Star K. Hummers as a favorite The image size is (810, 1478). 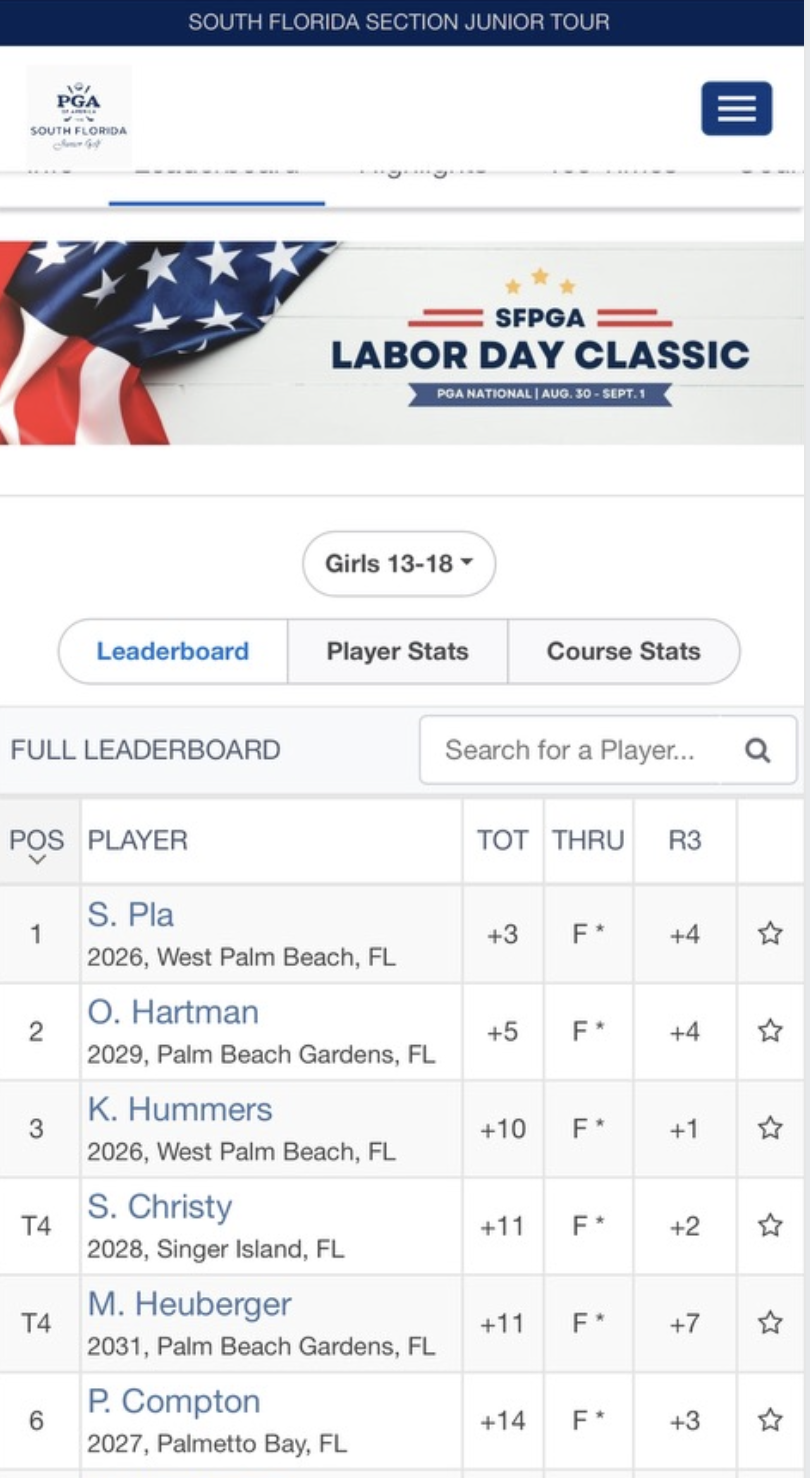coord(769,1129)
